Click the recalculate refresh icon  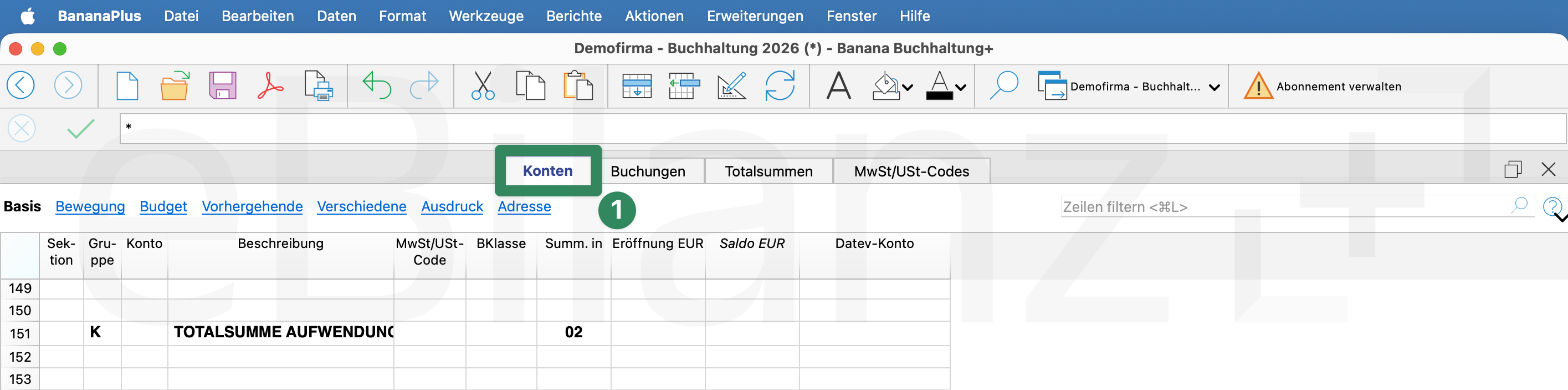click(x=780, y=86)
